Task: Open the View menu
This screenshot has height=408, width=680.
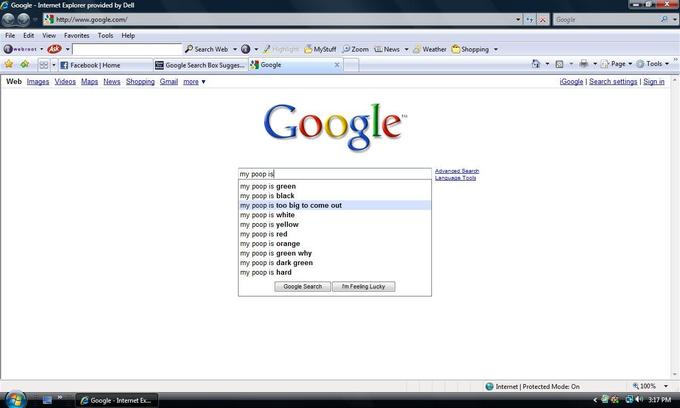Action: [x=49, y=36]
